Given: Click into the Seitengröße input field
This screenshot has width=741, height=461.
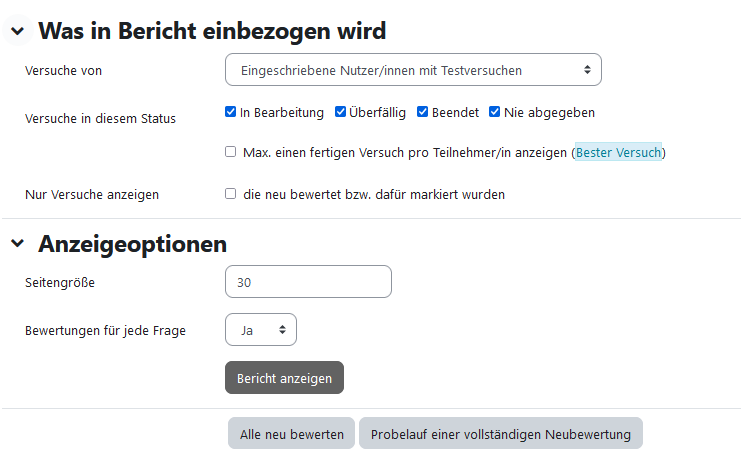Looking at the screenshot, I should (x=308, y=282).
